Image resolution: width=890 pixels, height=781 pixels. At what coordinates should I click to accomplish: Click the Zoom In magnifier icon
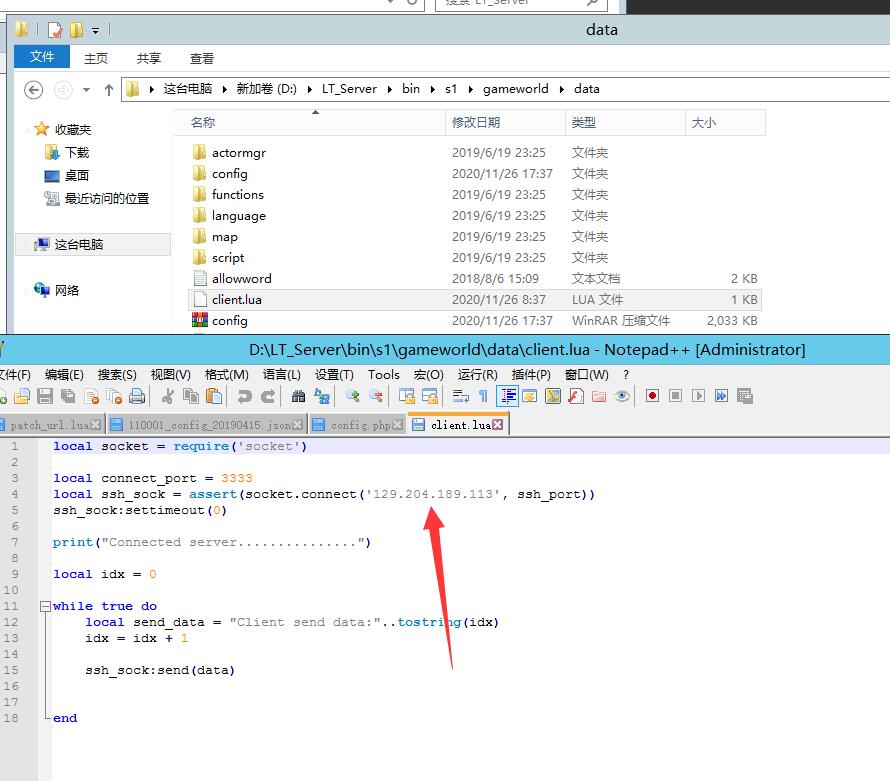point(350,396)
